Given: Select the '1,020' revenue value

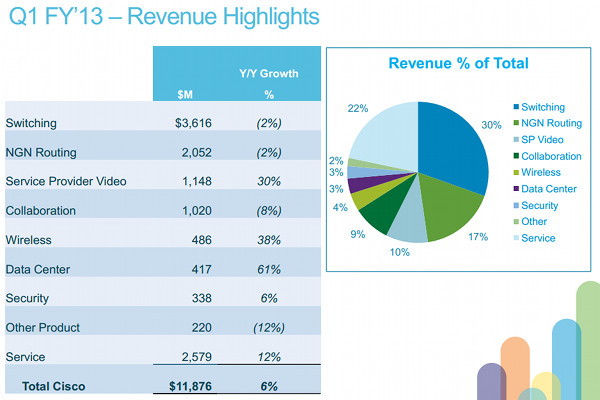Looking at the screenshot, I should (197, 211).
